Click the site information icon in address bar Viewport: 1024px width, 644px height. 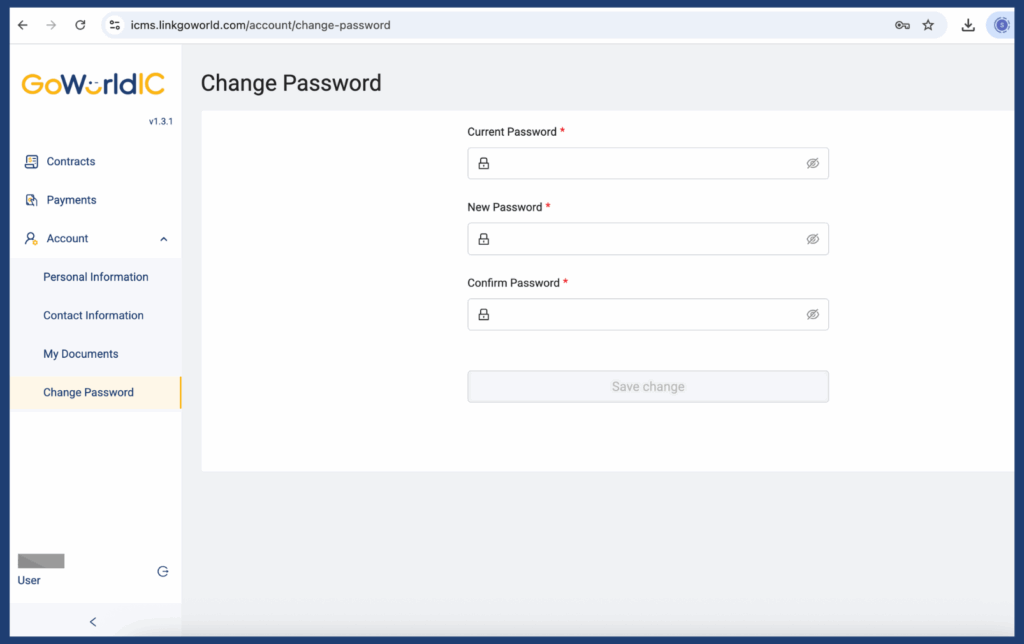[x=114, y=25]
